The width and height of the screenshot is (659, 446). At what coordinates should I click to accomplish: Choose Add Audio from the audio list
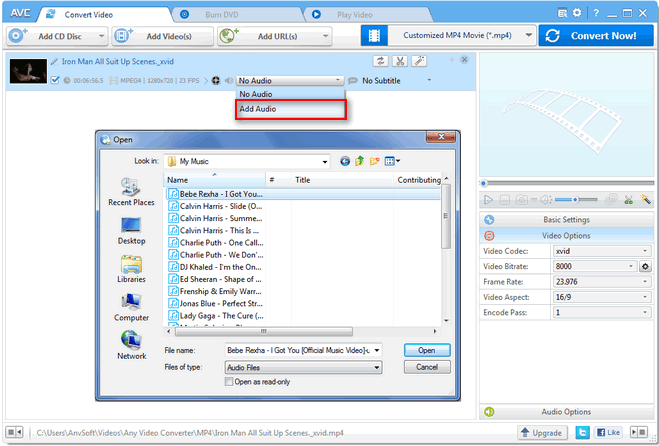(290, 109)
